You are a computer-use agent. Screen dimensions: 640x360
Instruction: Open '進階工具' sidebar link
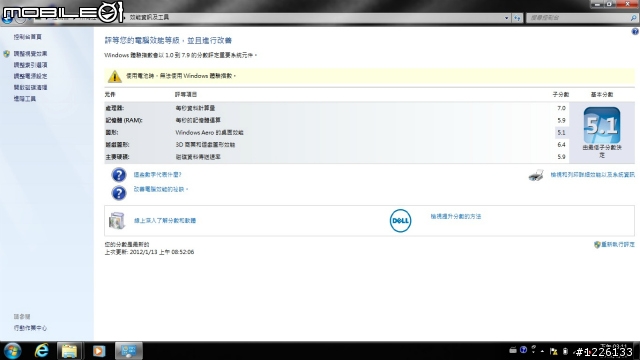(24, 99)
